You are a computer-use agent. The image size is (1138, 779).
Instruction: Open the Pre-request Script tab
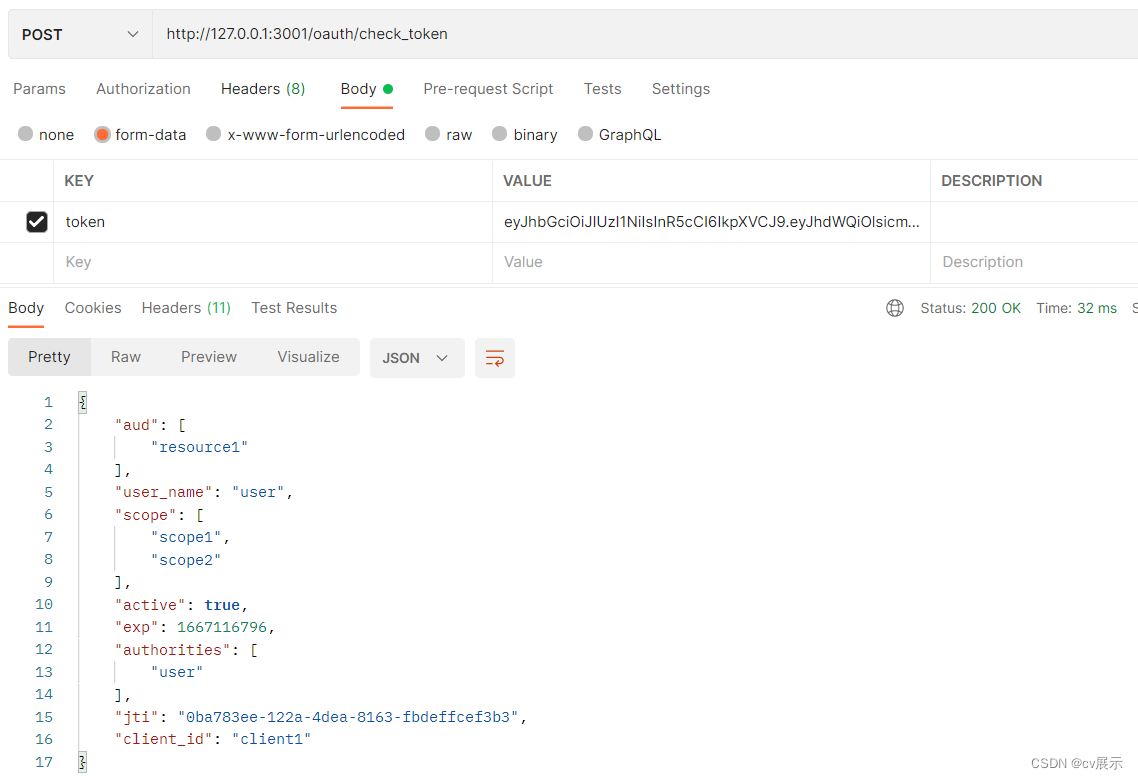[488, 89]
